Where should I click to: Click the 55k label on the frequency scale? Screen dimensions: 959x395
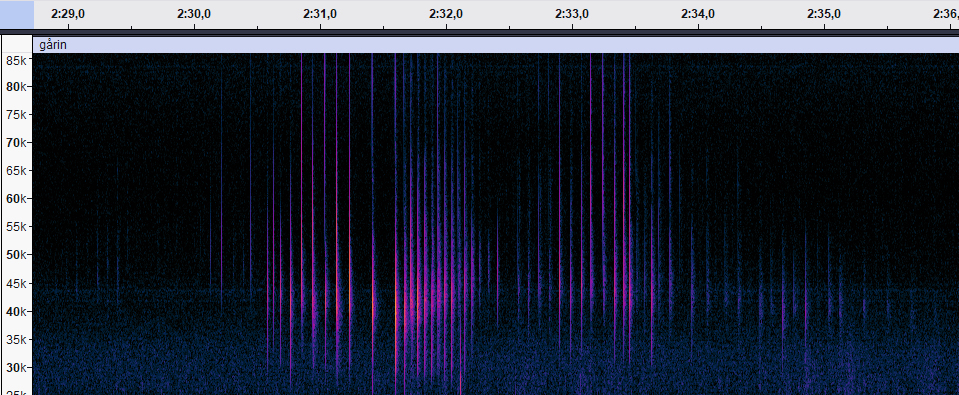pos(16,227)
